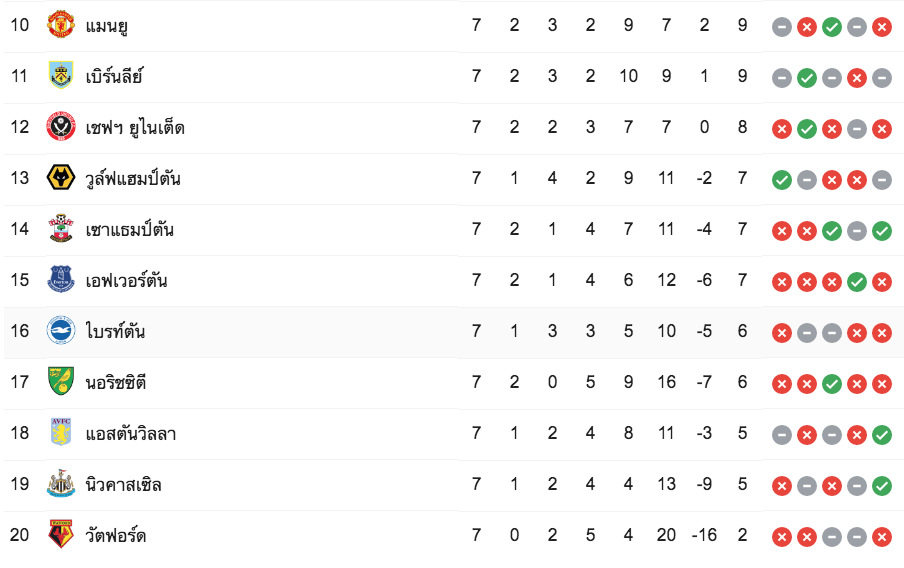Image resolution: width=904 pixels, height=568 pixels.
Task: Click the Wolverhampton wolf crest icon
Action: [61, 178]
